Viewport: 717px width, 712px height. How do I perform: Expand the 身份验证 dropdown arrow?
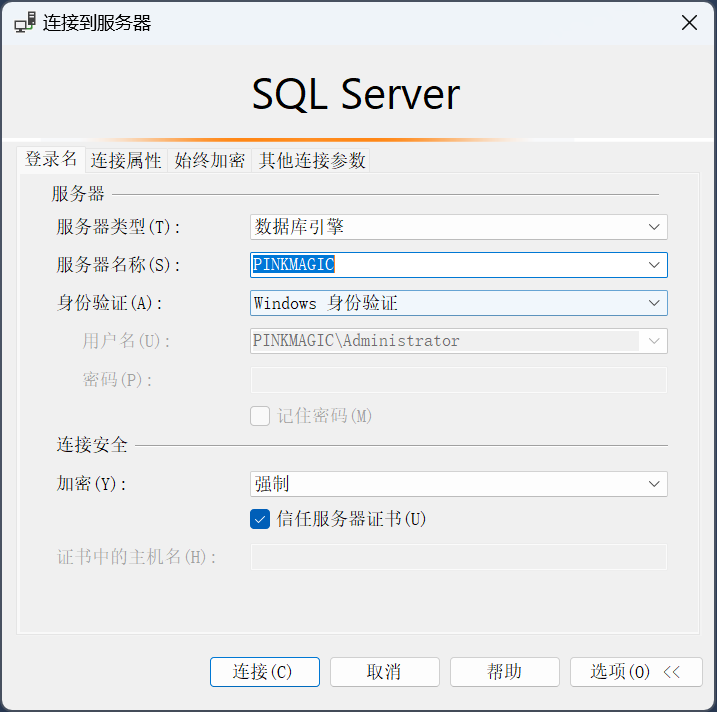(654, 303)
